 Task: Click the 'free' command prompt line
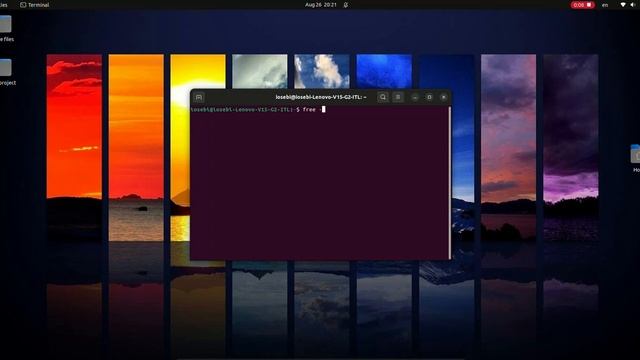pyautogui.click(x=258, y=109)
